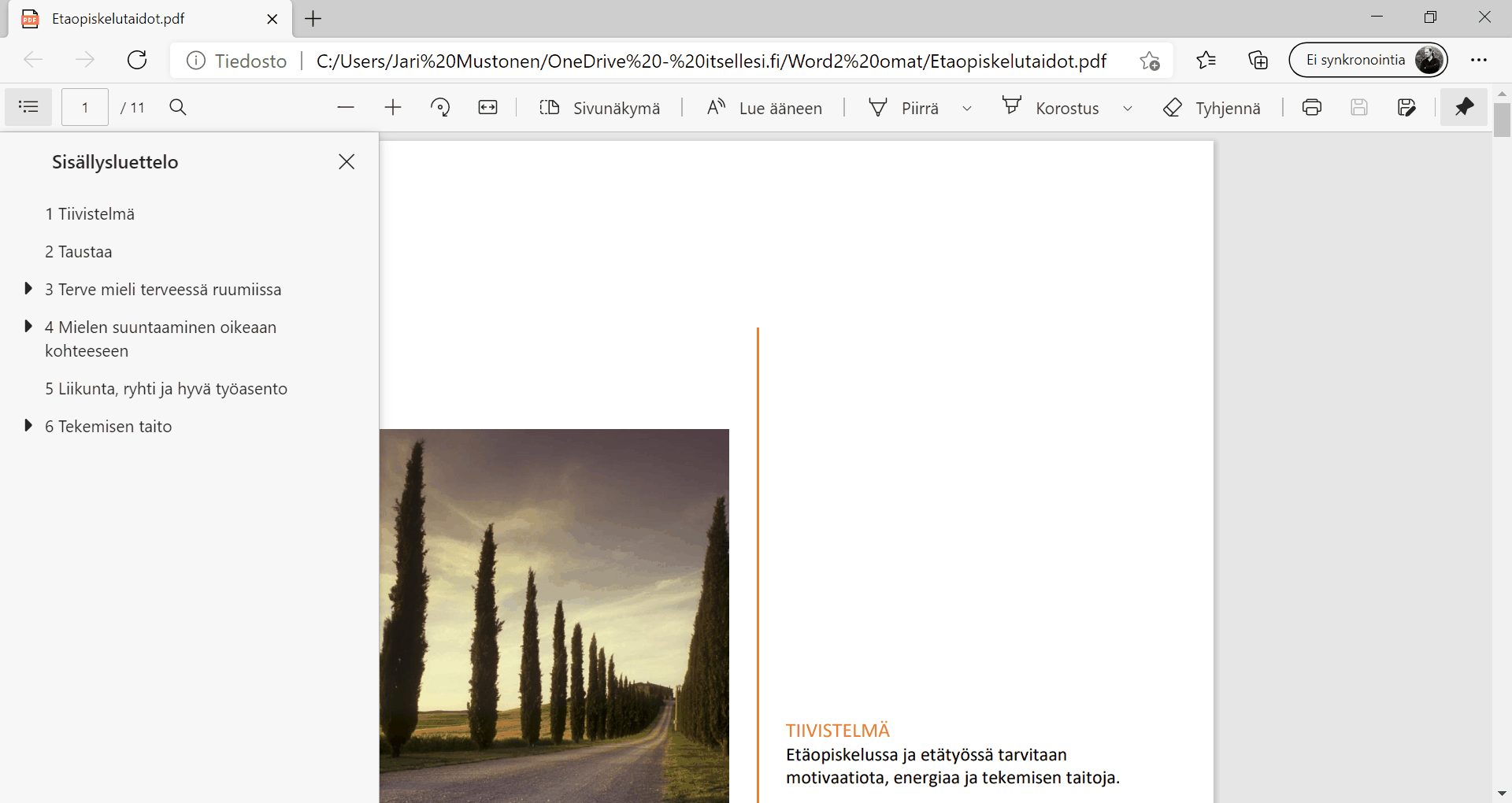Viewport: 1512px width, 803px height.
Task: Go to section 1 Tiivistelmä
Action: pyautogui.click(x=90, y=214)
